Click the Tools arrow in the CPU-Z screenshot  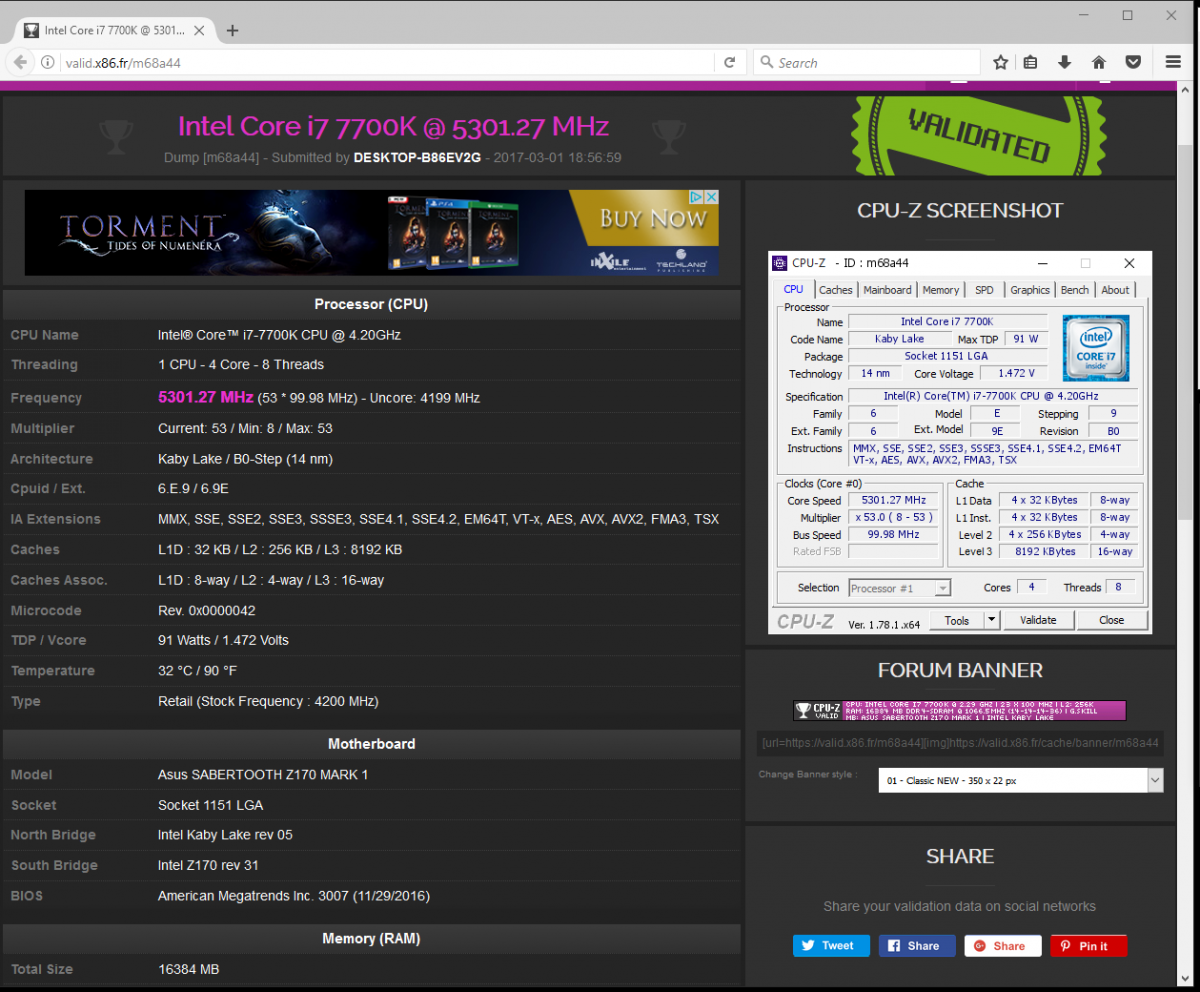(x=991, y=620)
